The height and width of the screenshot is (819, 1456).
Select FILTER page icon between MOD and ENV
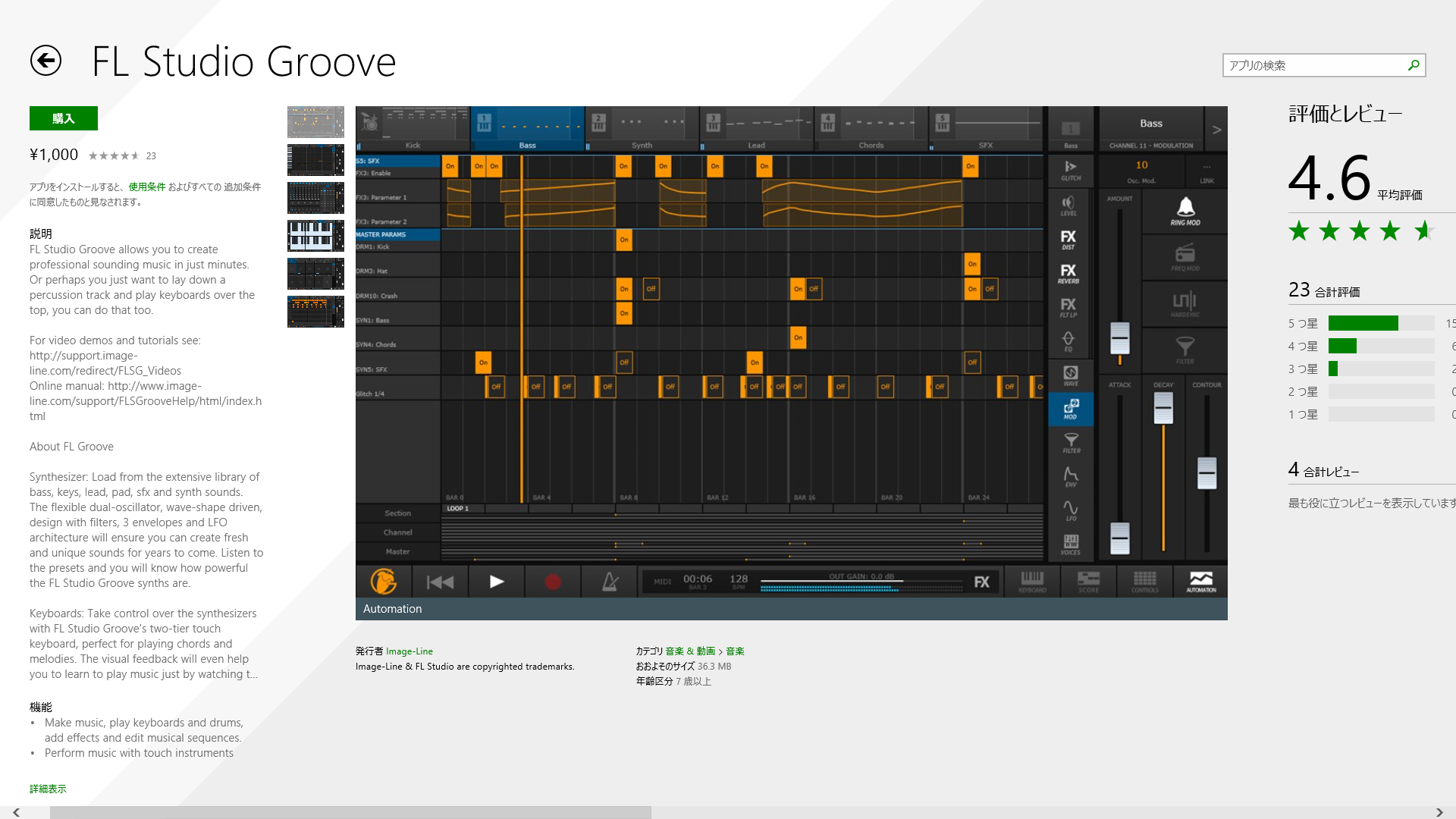point(1071,443)
